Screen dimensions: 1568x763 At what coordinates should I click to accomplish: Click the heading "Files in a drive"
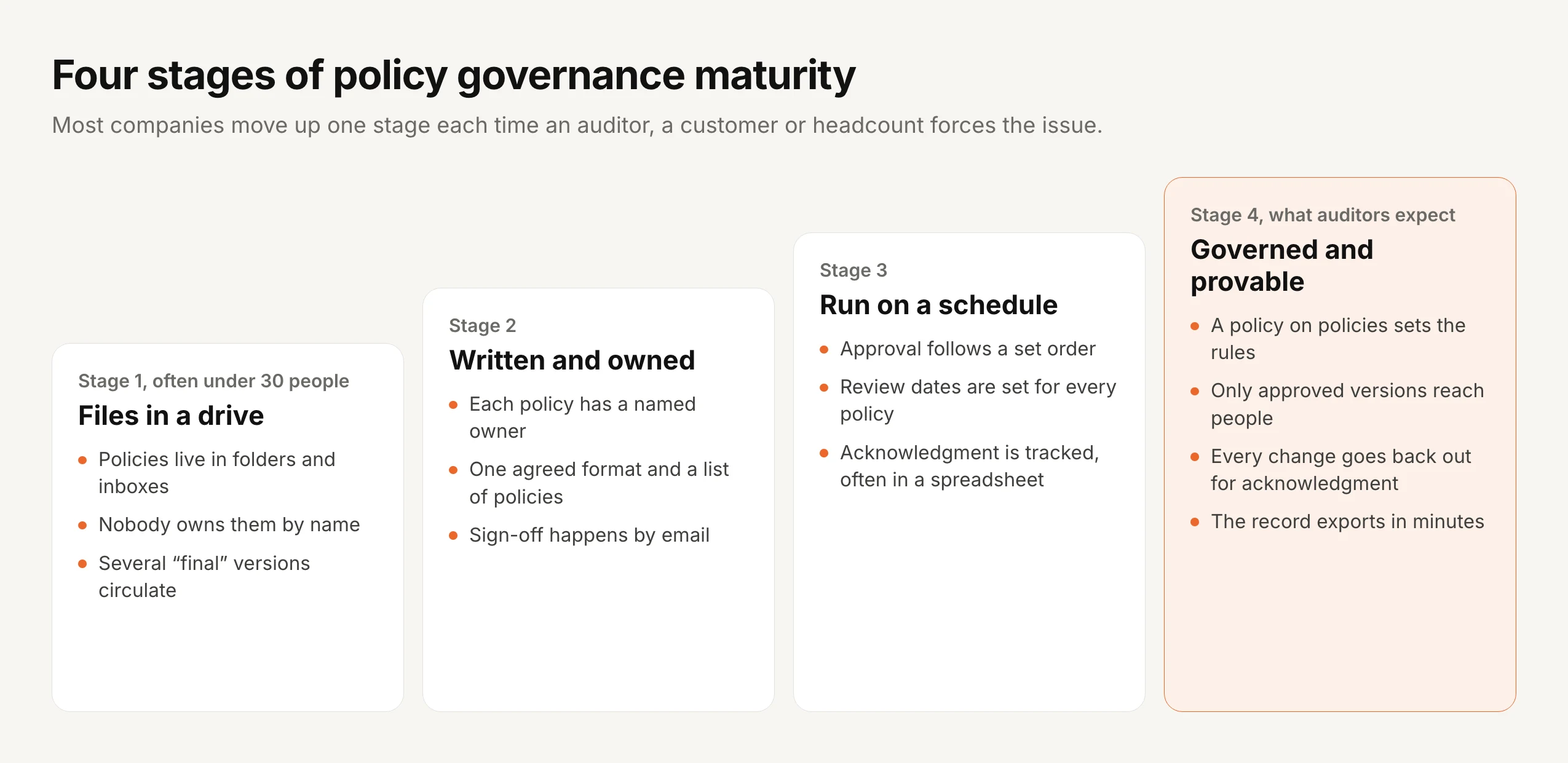click(x=171, y=416)
